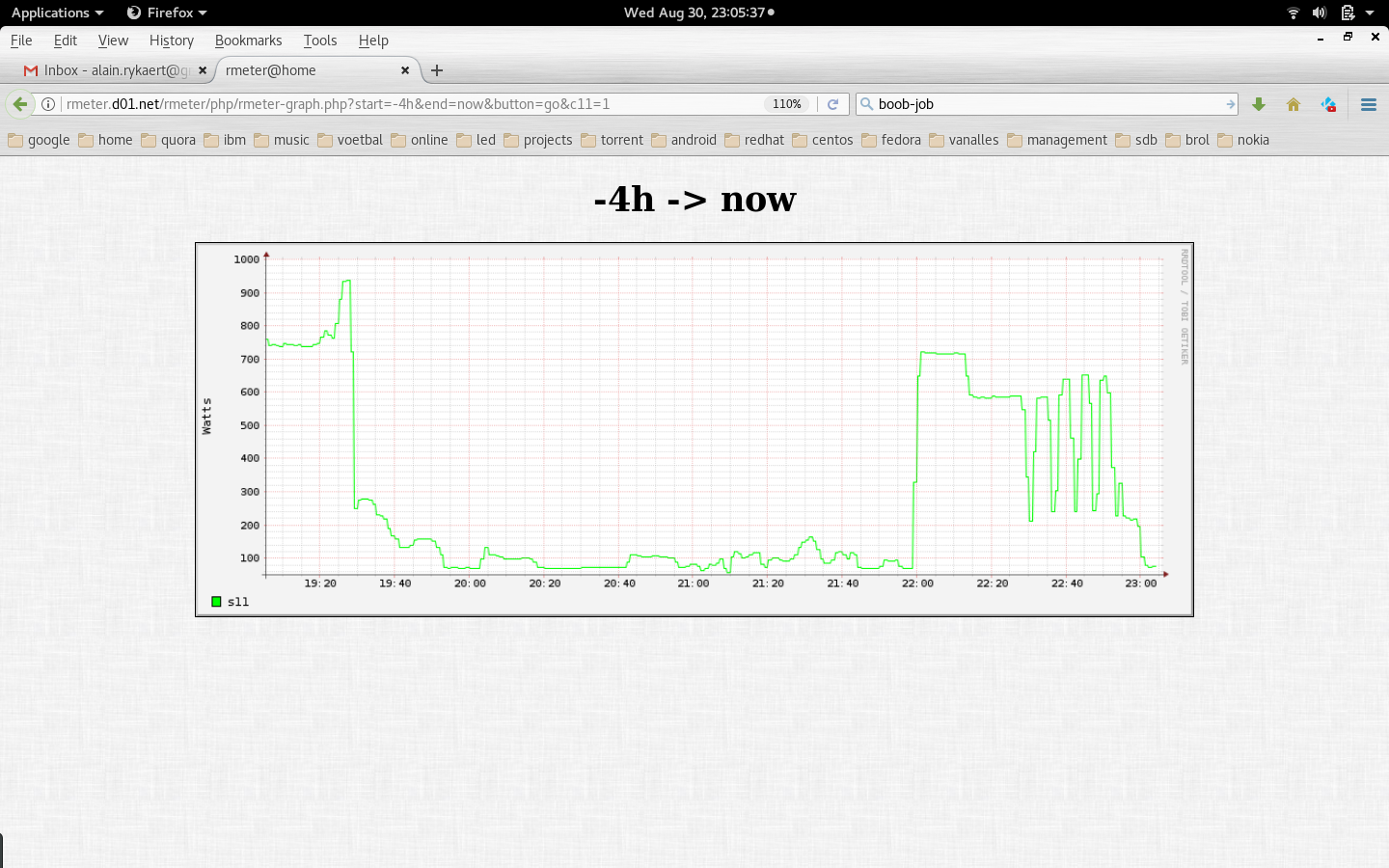Open the sdb bookmark folder

click(1136, 140)
